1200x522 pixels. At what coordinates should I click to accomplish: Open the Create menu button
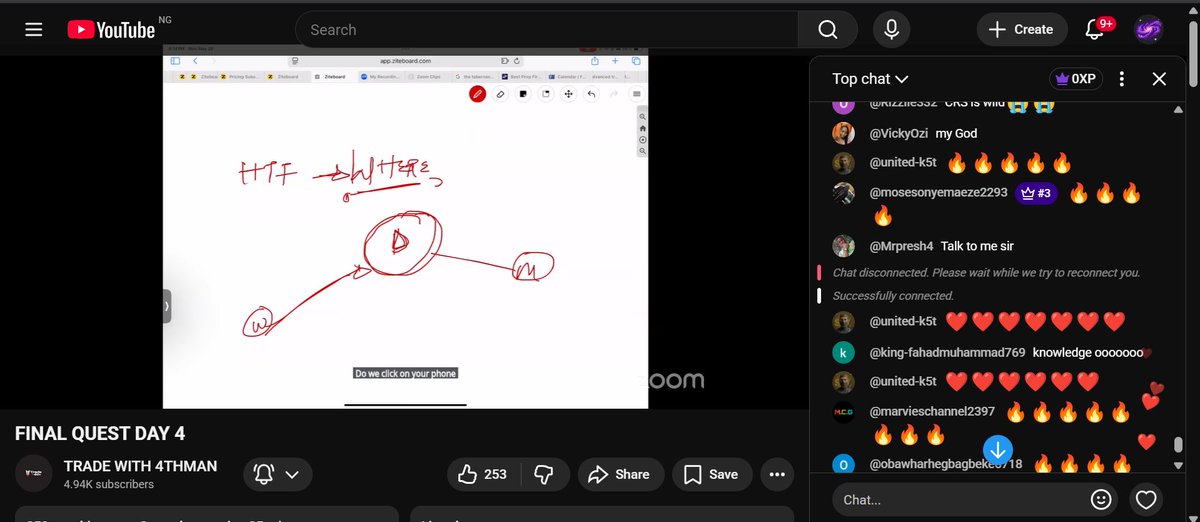coord(1021,30)
